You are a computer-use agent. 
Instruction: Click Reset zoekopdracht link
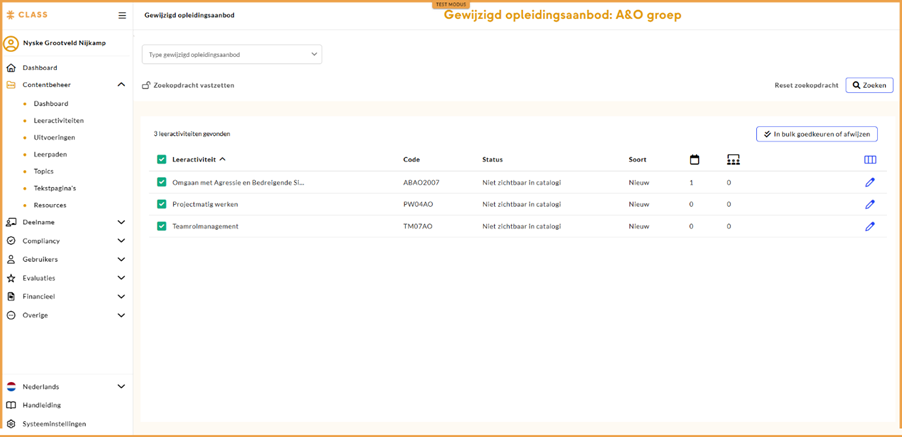tap(806, 85)
